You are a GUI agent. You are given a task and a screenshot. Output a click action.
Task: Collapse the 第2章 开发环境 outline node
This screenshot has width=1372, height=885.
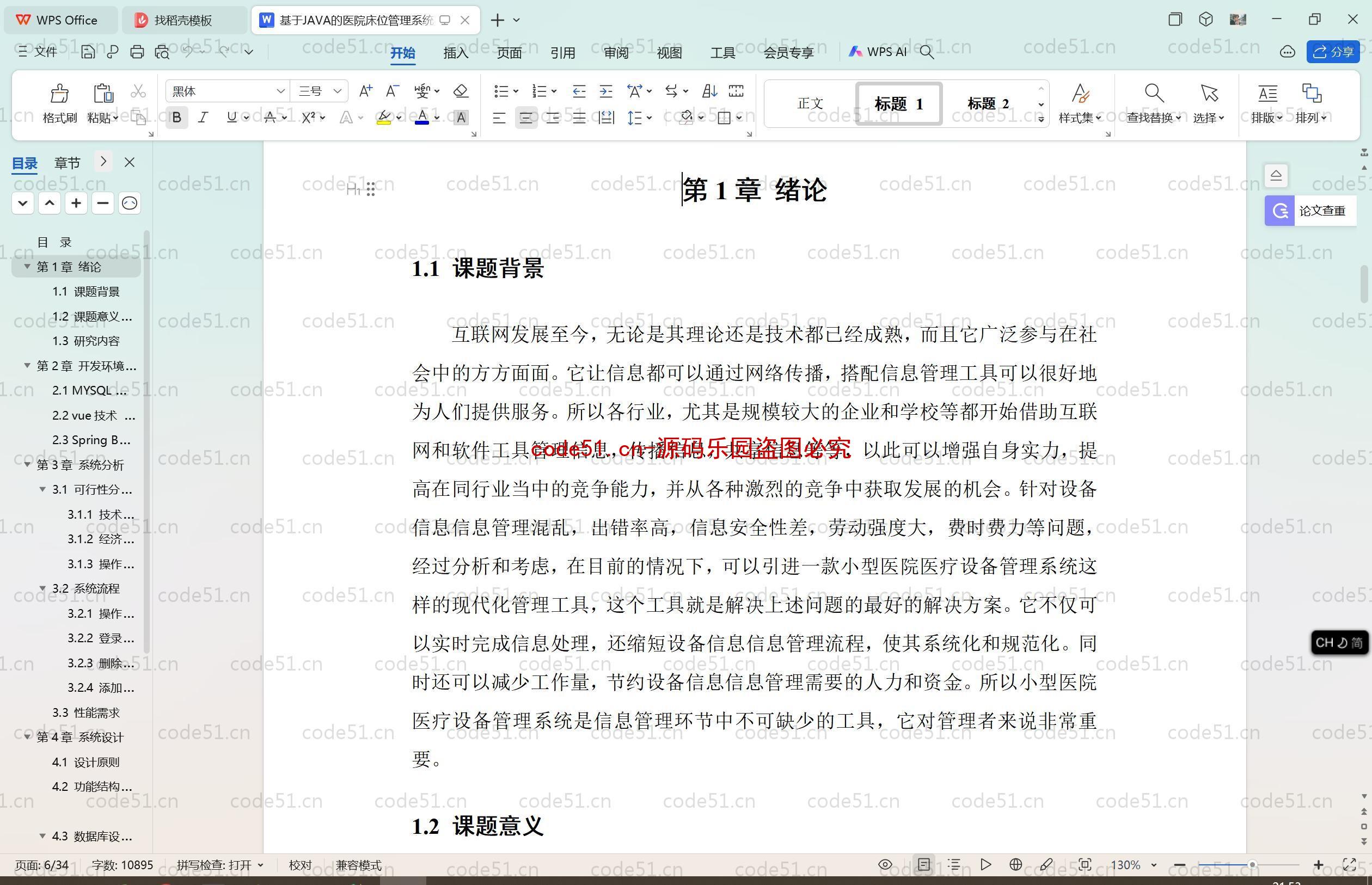tap(27, 366)
